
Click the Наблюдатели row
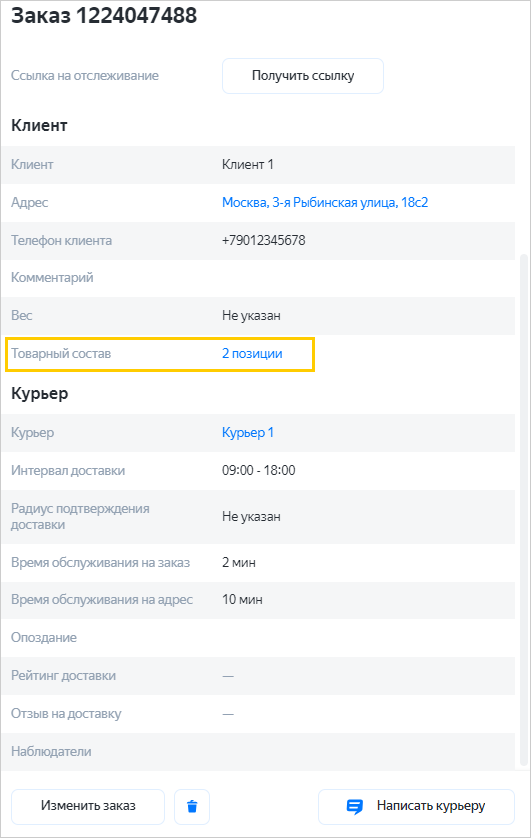(258, 751)
